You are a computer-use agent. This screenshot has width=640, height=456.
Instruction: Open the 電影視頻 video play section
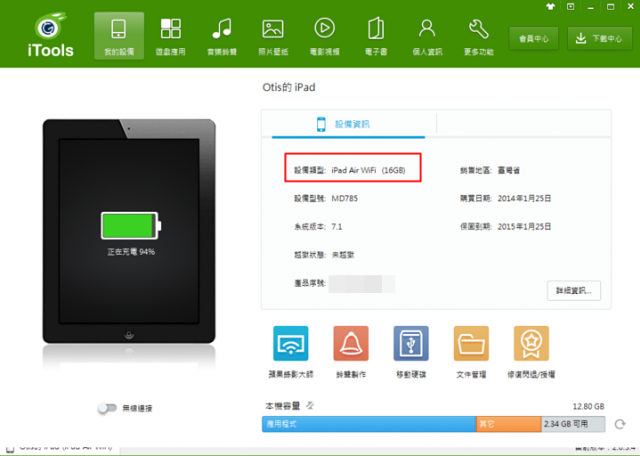tap(324, 36)
